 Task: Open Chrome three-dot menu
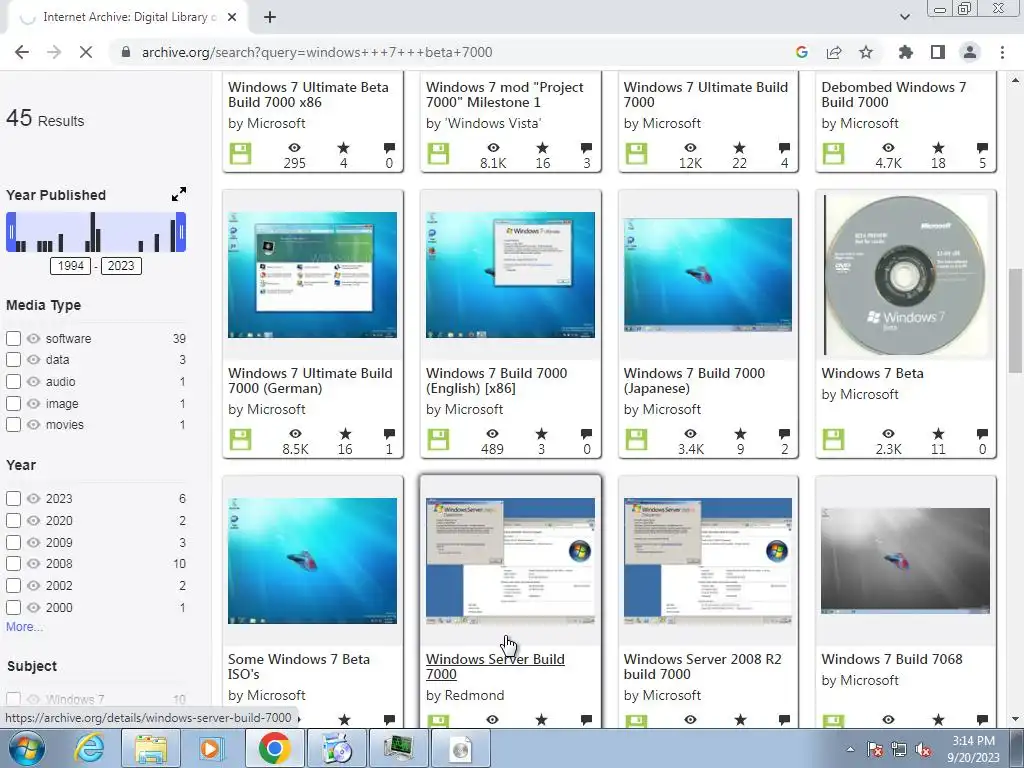tap(1002, 52)
